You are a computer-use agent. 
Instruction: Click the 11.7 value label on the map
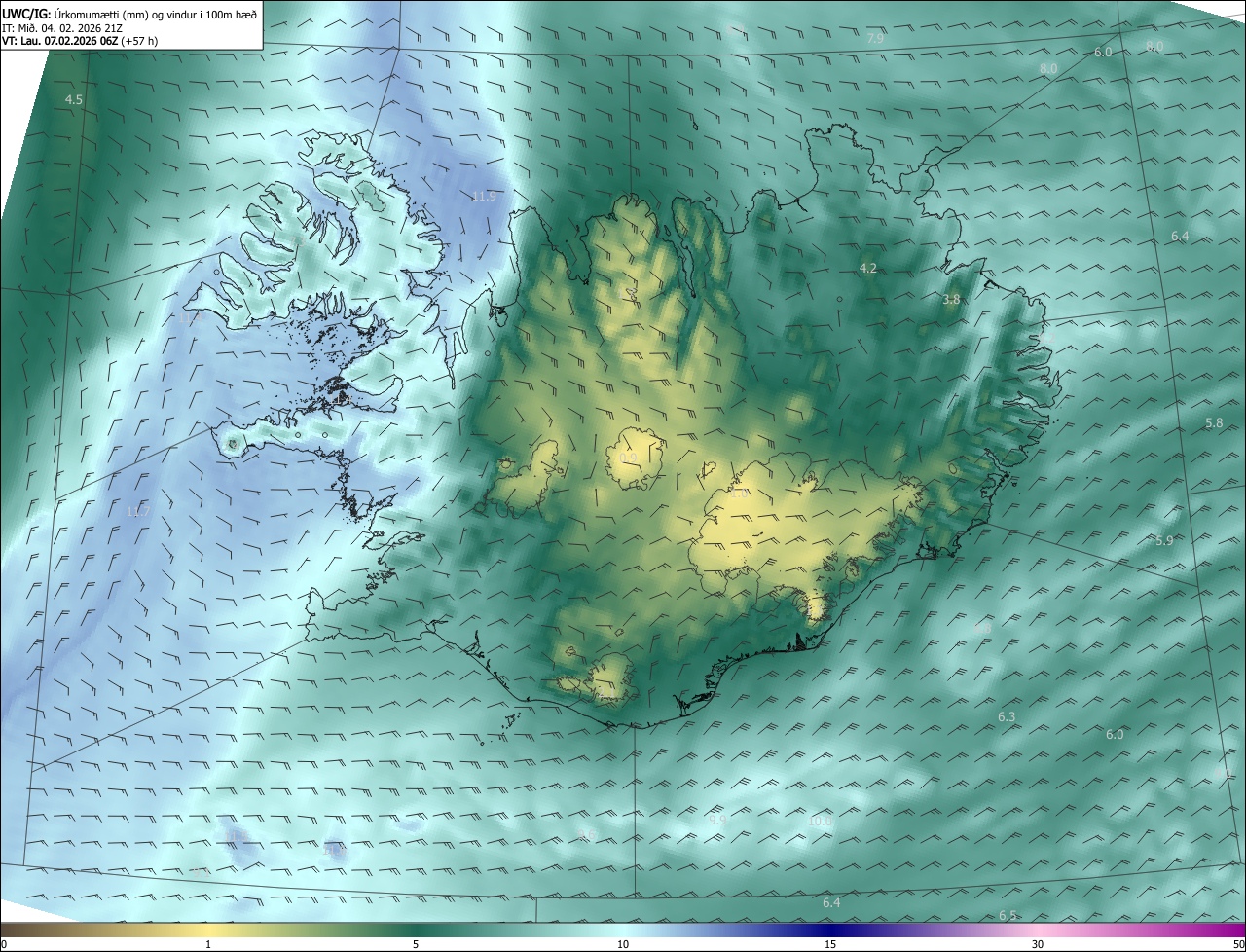click(139, 512)
